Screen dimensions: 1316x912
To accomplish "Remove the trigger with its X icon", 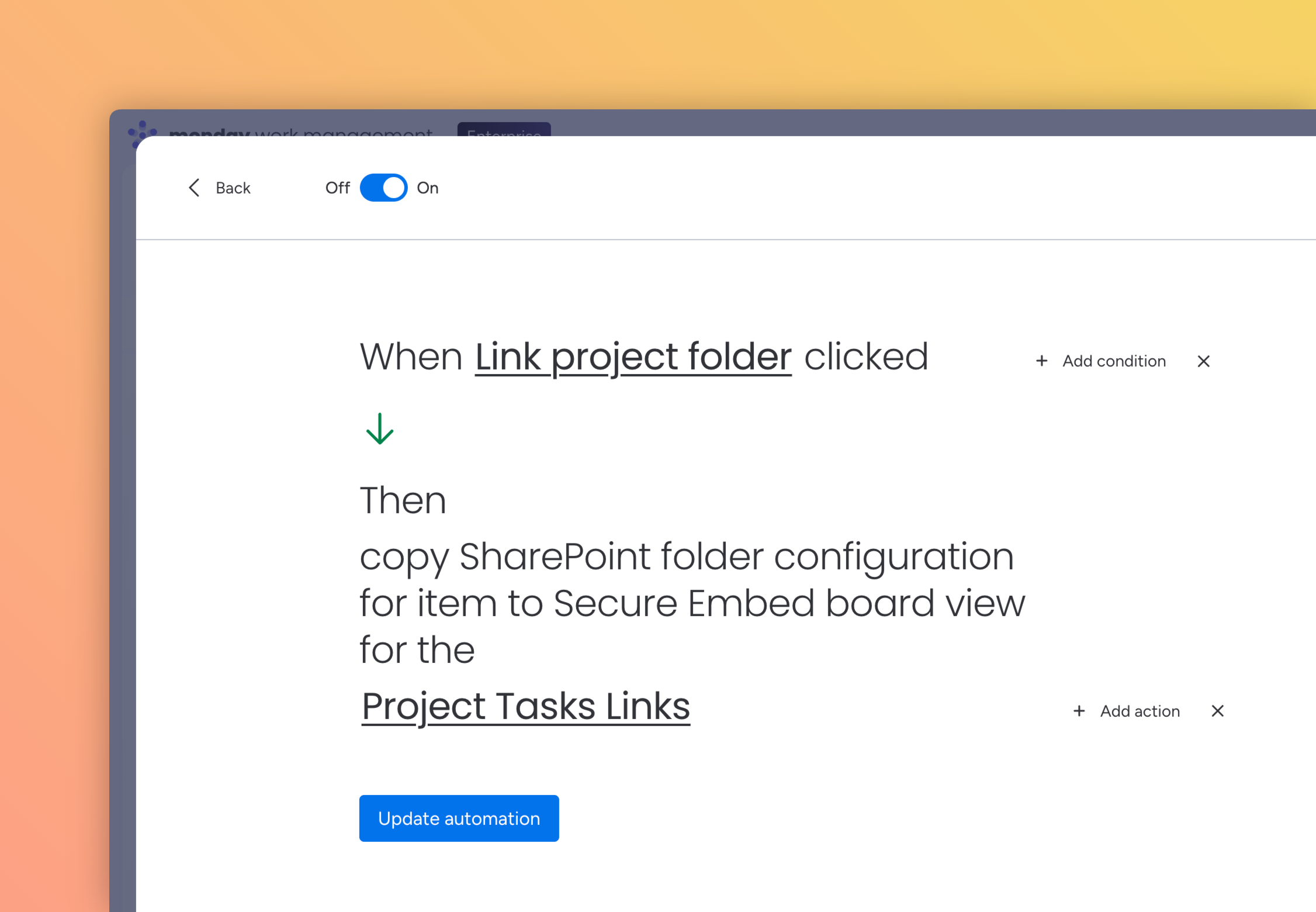I will click(1203, 361).
